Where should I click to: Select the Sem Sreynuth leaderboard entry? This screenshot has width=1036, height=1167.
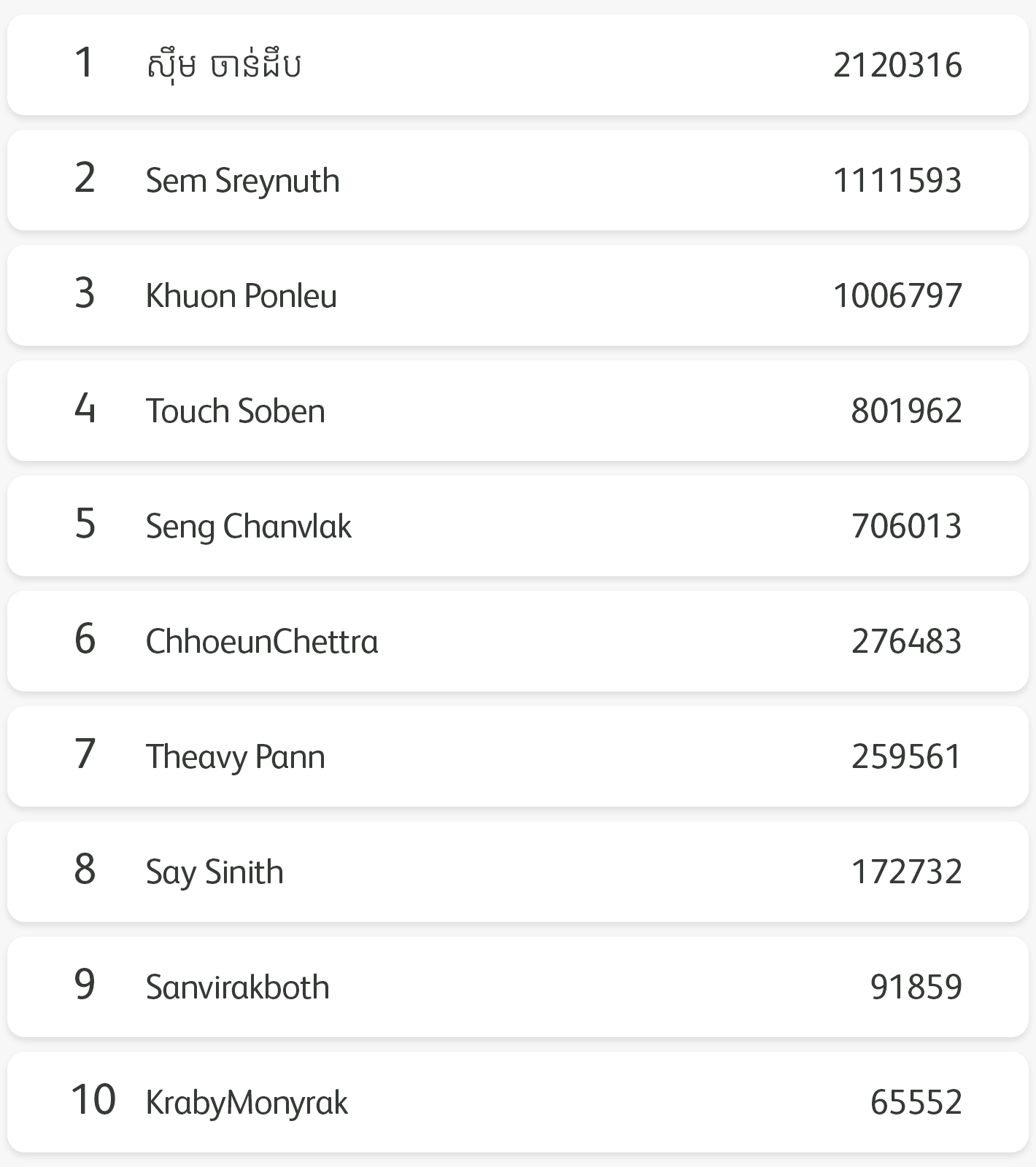coord(518,180)
